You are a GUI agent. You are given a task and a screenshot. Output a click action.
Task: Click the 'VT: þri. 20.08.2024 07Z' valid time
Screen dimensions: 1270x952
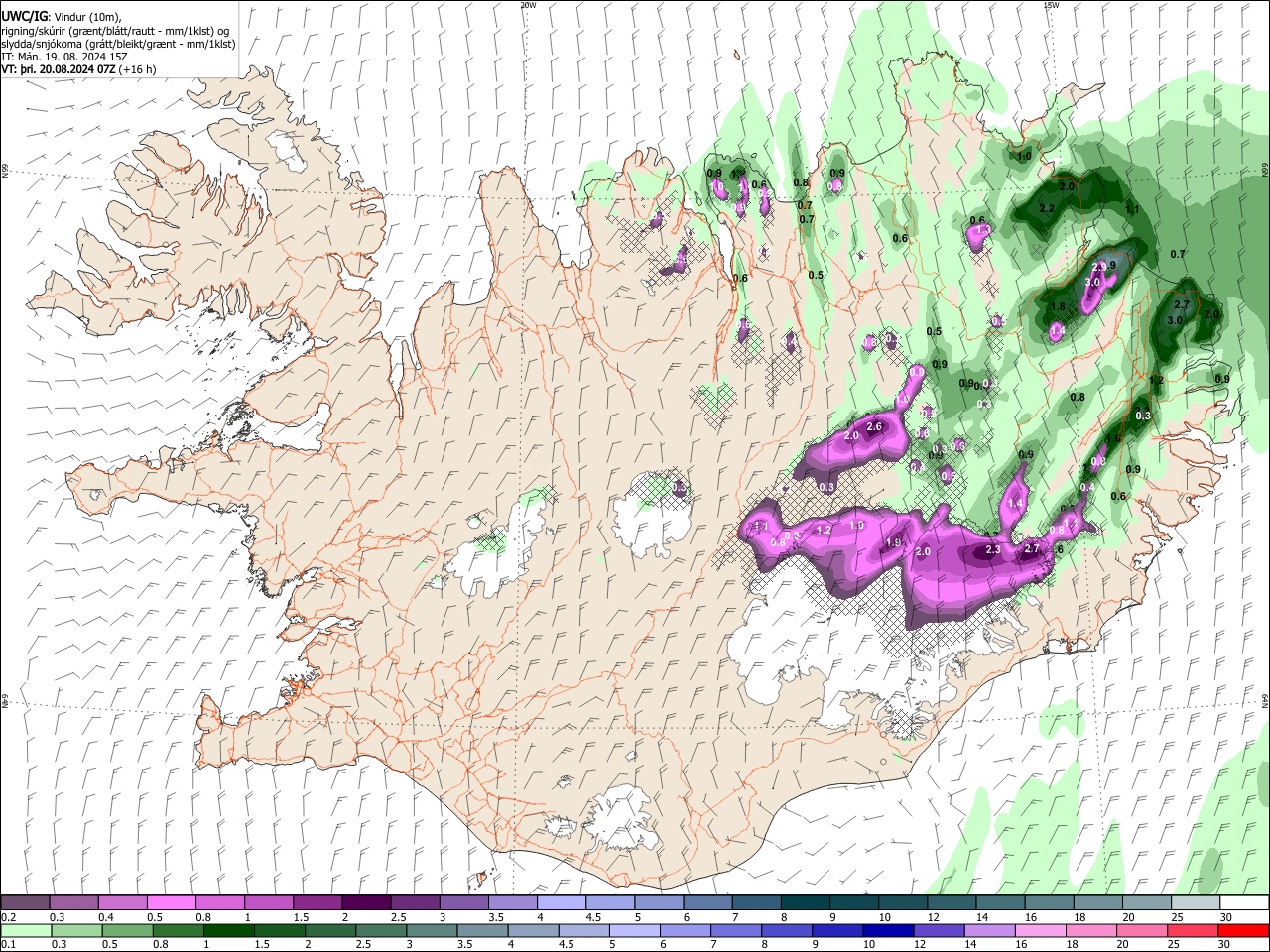coord(59,70)
